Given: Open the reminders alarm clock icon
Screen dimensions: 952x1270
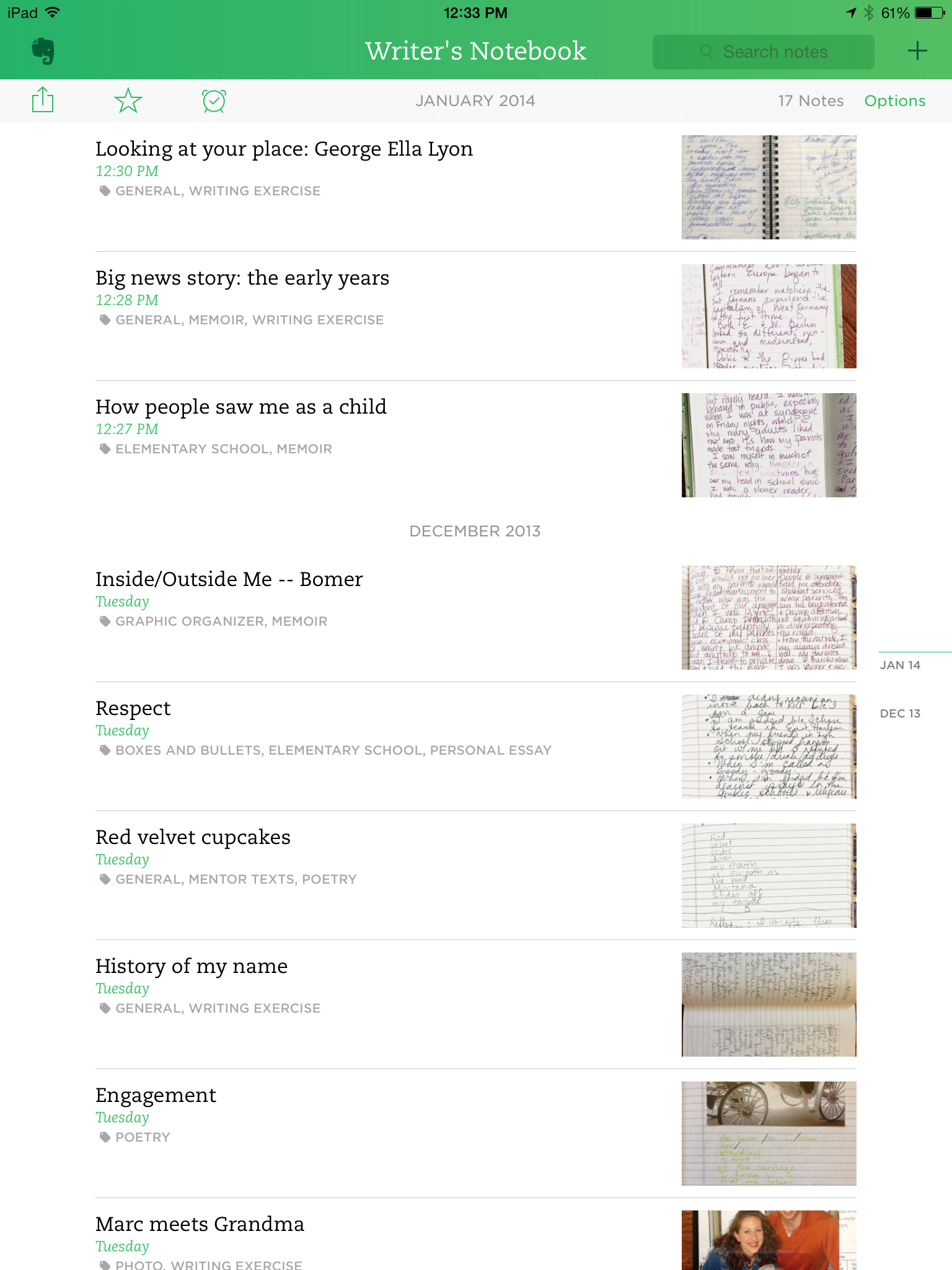Looking at the screenshot, I should pos(214,100).
